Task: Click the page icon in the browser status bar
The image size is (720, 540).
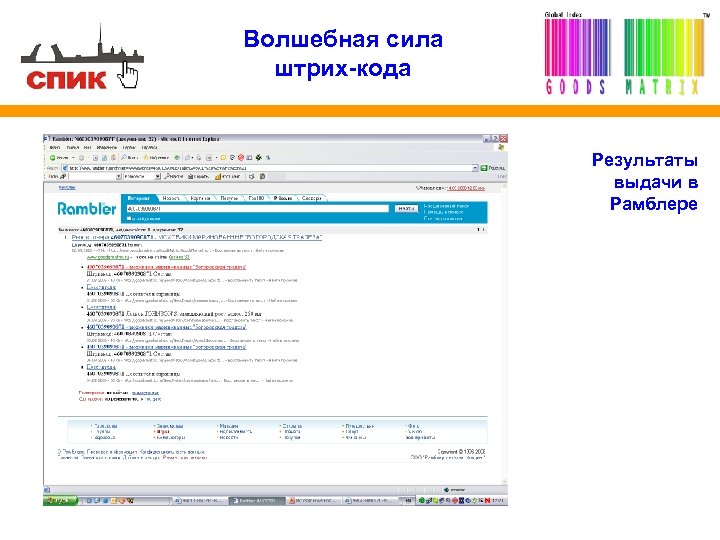Action: click(x=47, y=489)
